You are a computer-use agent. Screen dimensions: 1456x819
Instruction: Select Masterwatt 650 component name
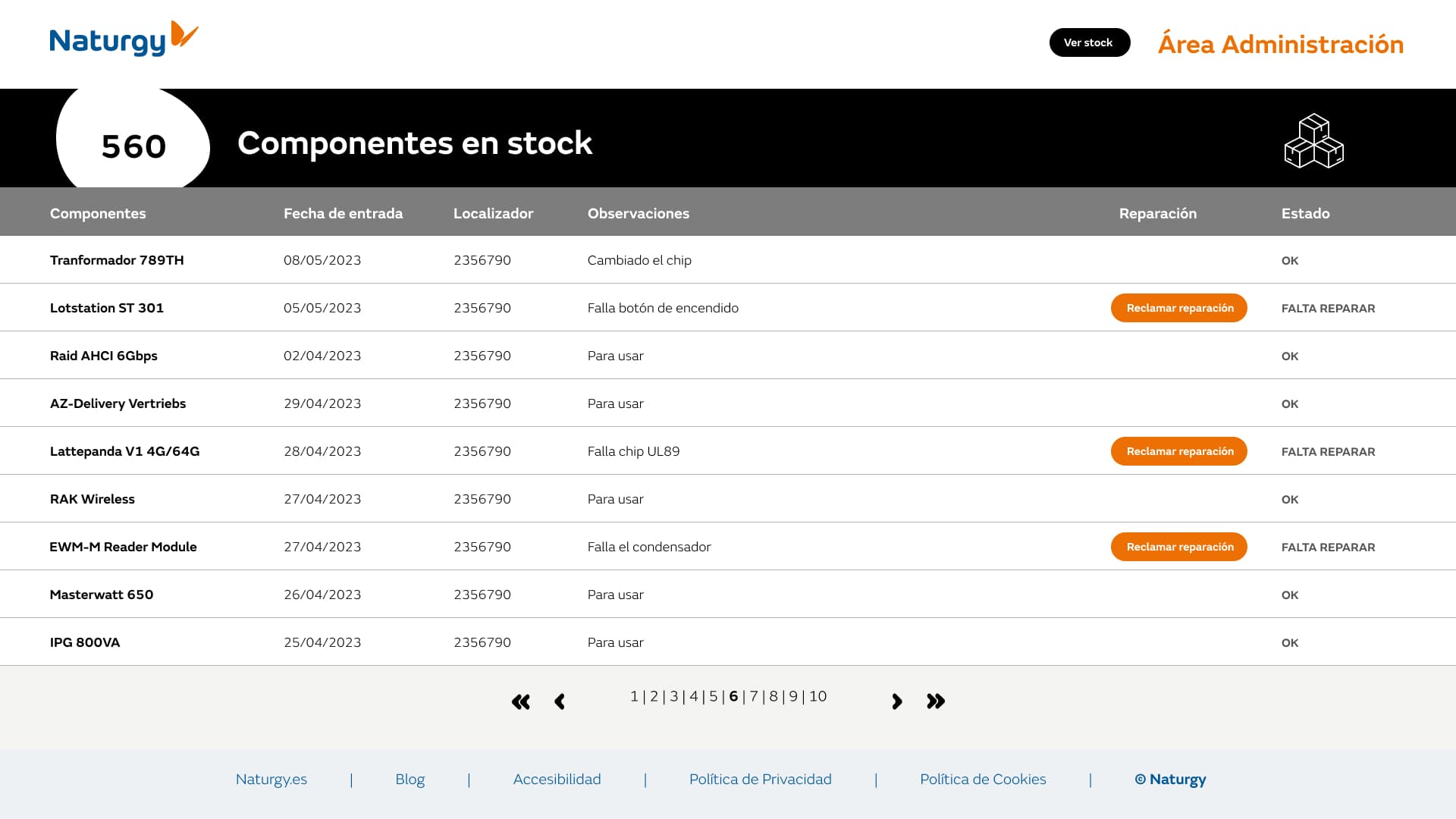tap(102, 595)
